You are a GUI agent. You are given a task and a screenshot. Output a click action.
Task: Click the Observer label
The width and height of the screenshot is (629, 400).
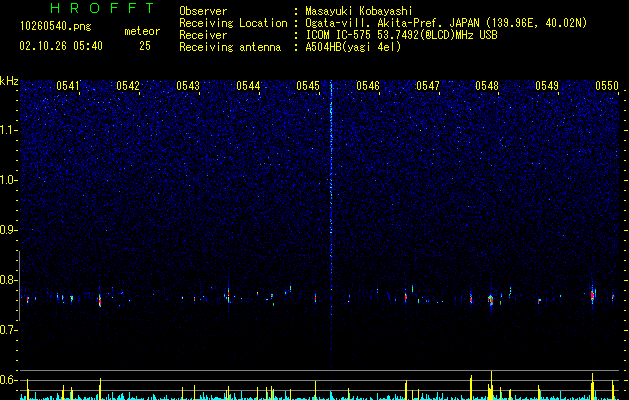[x=203, y=11]
